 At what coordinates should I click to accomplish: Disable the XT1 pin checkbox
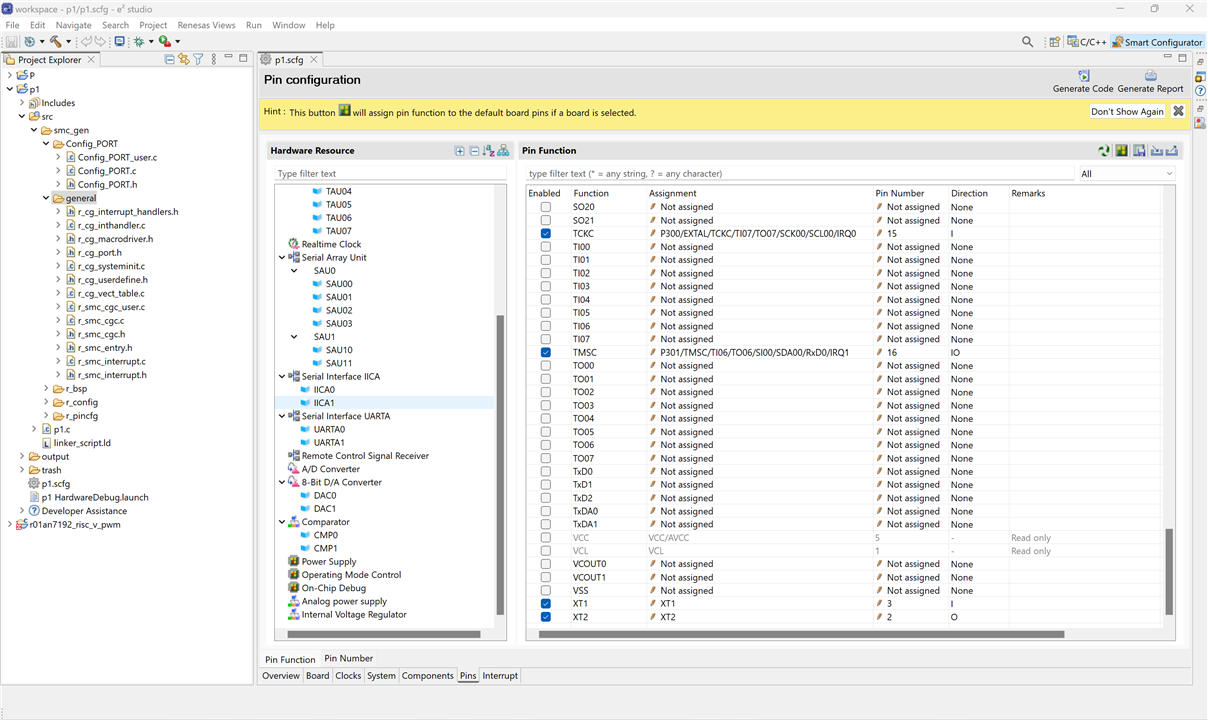click(x=545, y=604)
